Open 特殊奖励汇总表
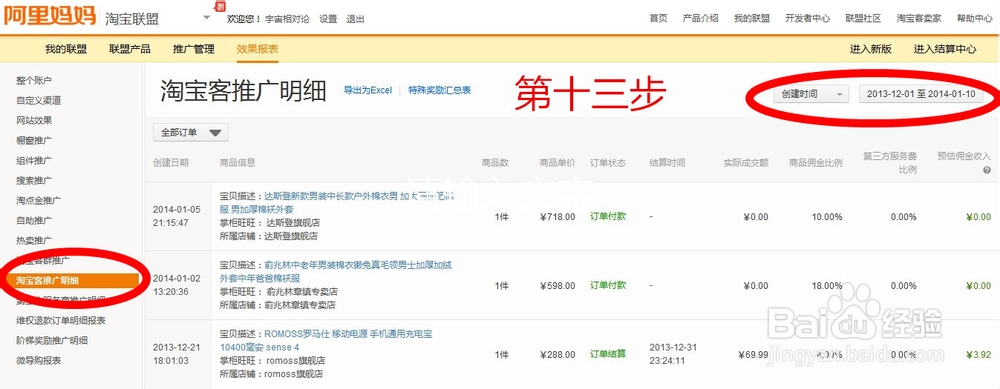The width and height of the screenshot is (1000, 389). point(439,91)
